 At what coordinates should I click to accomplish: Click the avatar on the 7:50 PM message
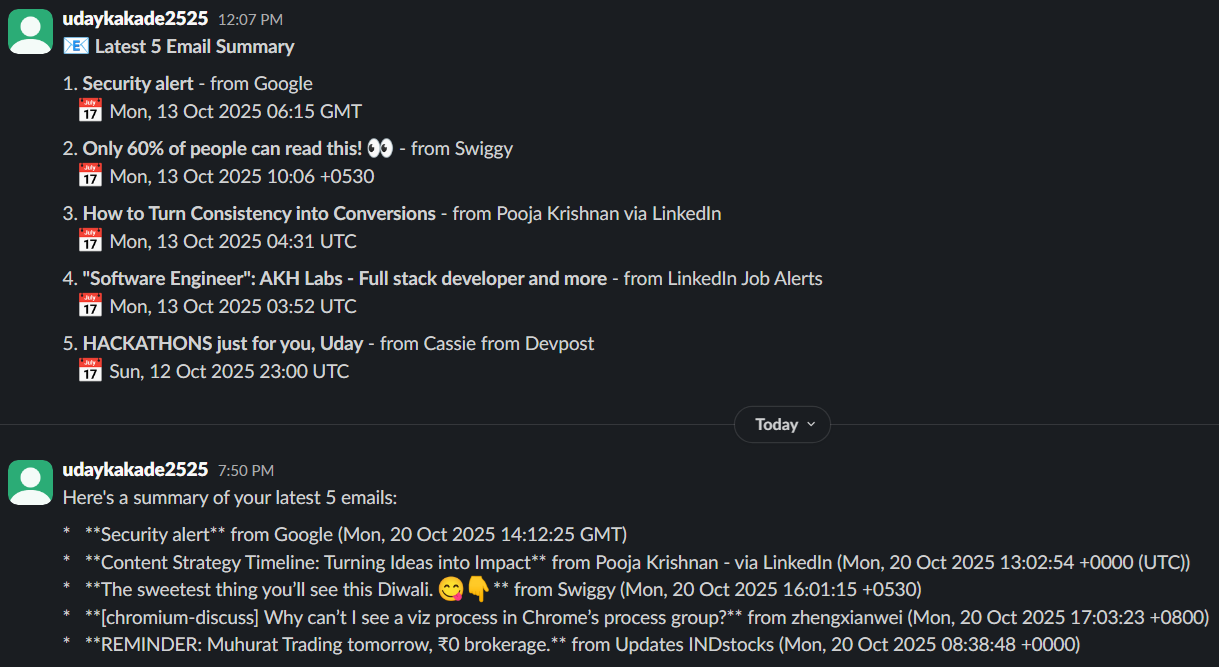pyautogui.click(x=30, y=483)
